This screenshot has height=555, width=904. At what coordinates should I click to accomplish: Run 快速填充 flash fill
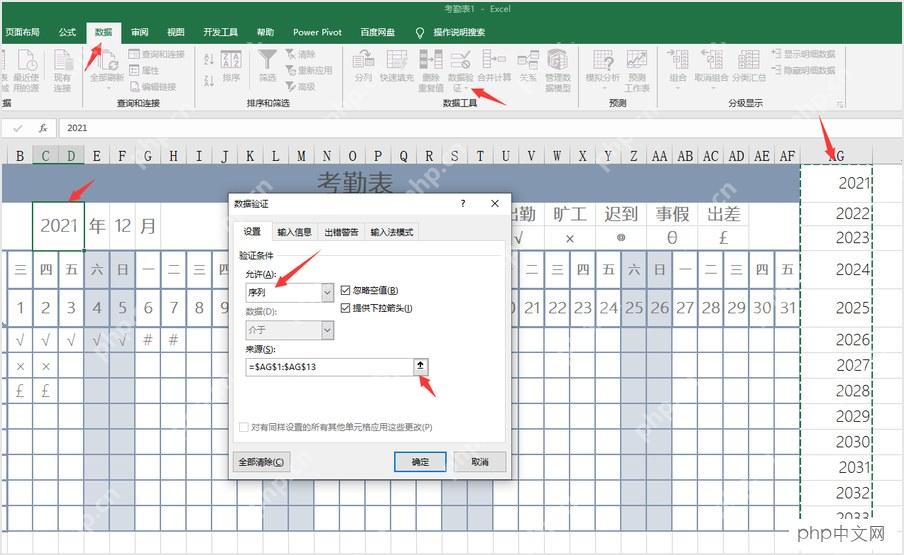pyautogui.click(x=397, y=66)
